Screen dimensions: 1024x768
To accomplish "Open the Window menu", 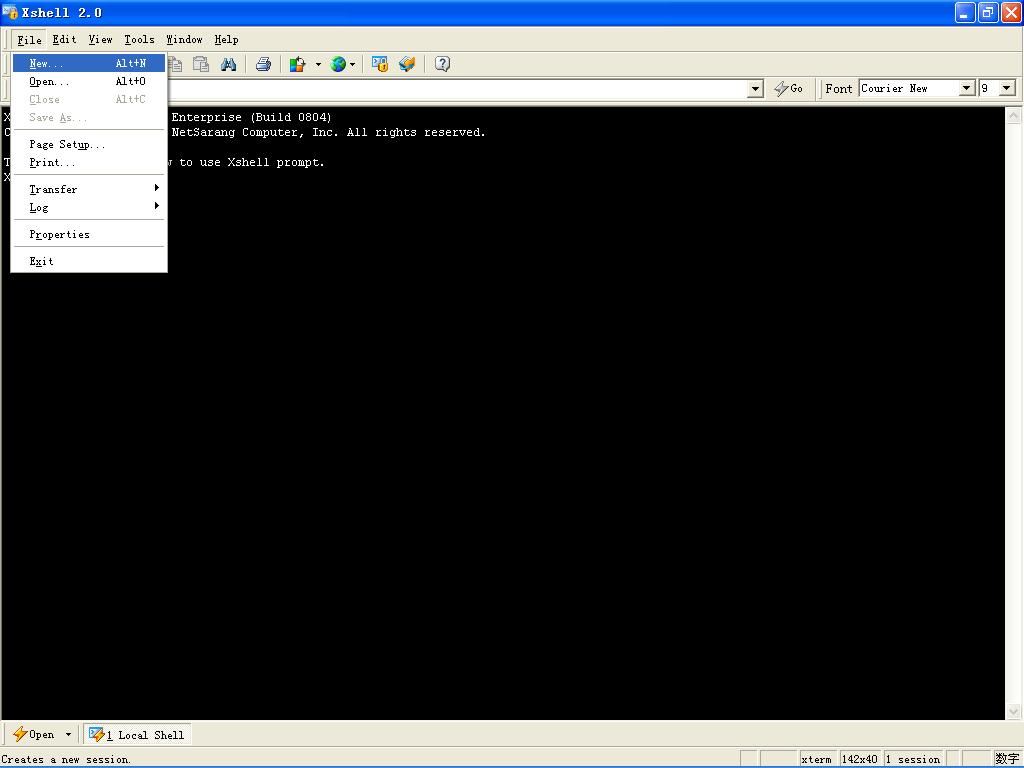I will pyautogui.click(x=184, y=39).
